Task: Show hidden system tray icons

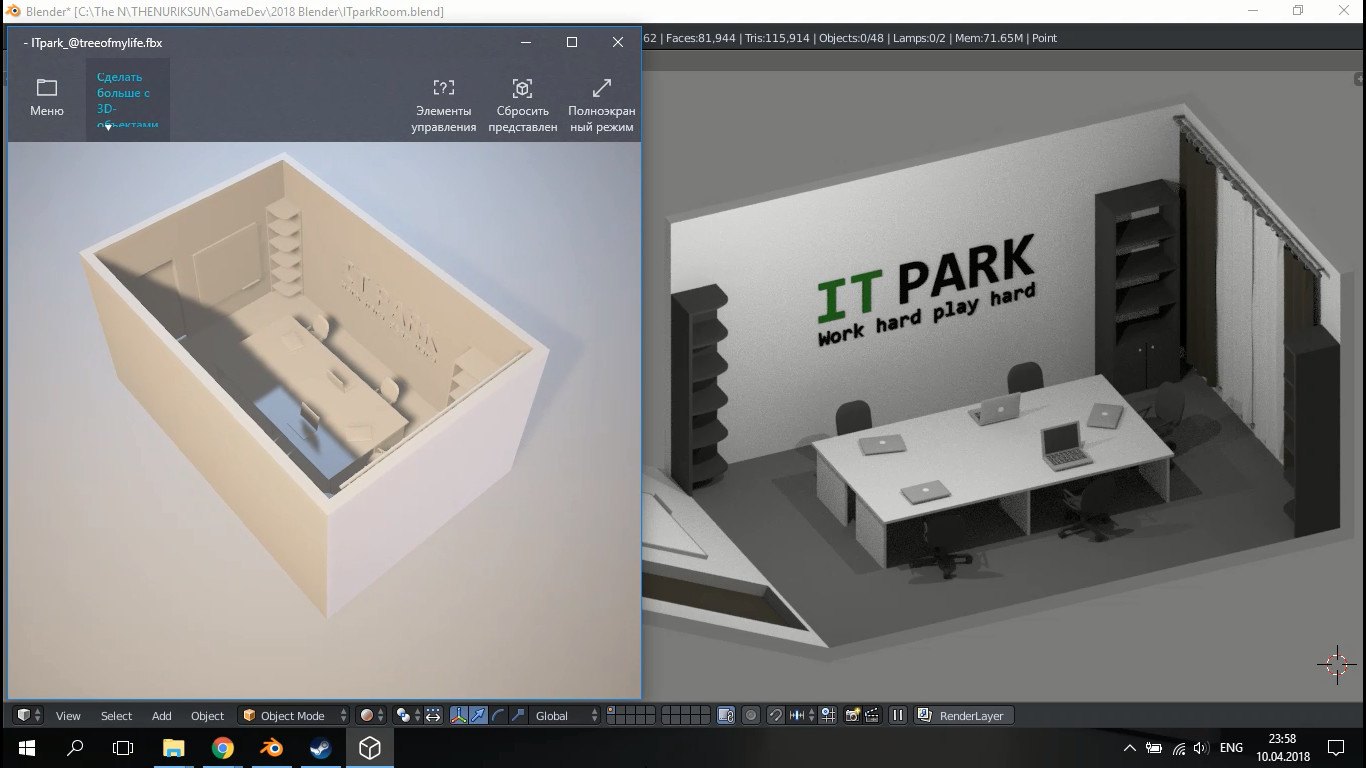Action: pyautogui.click(x=1130, y=747)
